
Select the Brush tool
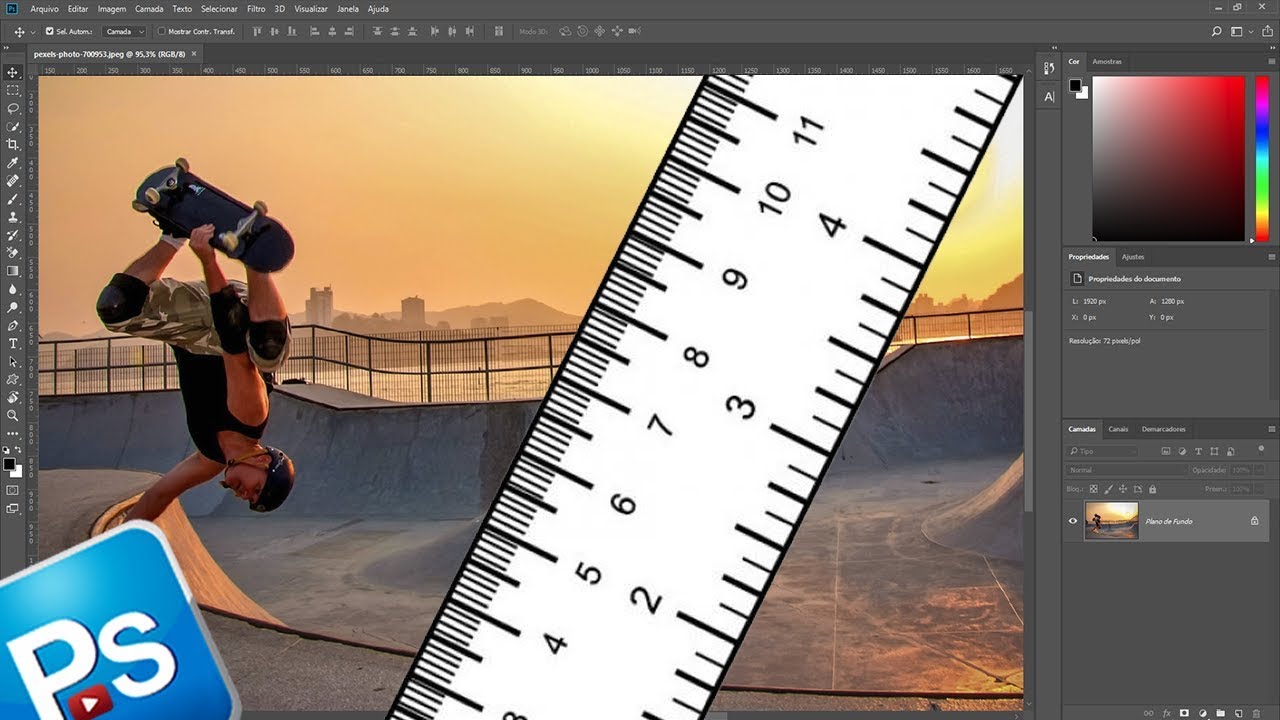tap(13, 198)
